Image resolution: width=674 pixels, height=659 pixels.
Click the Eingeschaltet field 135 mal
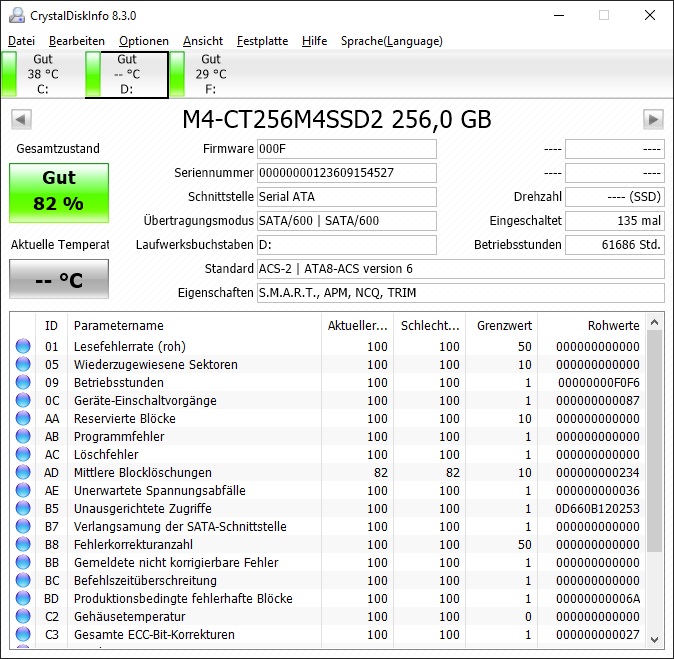(x=615, y=221)
